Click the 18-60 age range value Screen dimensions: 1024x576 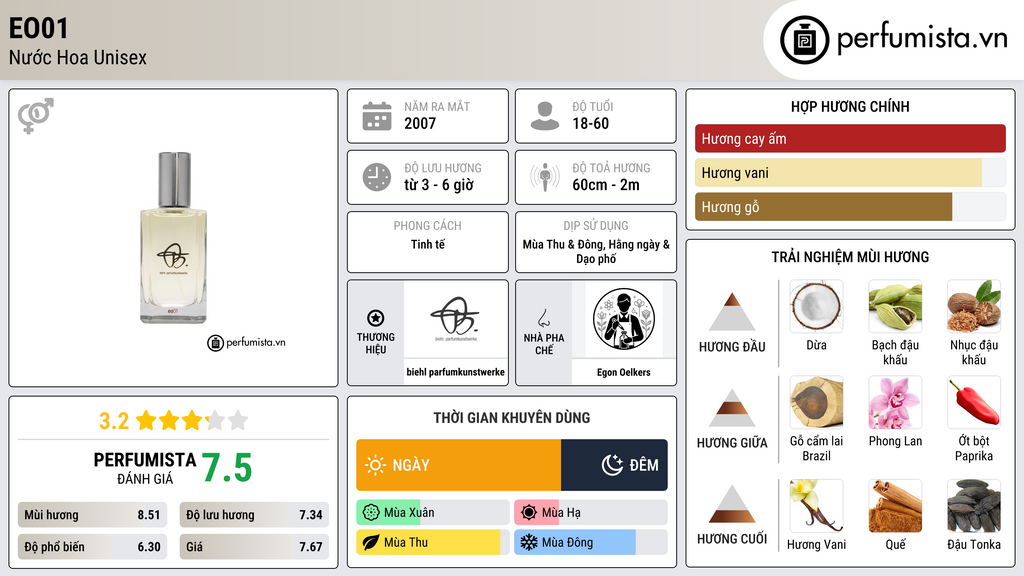590,123
